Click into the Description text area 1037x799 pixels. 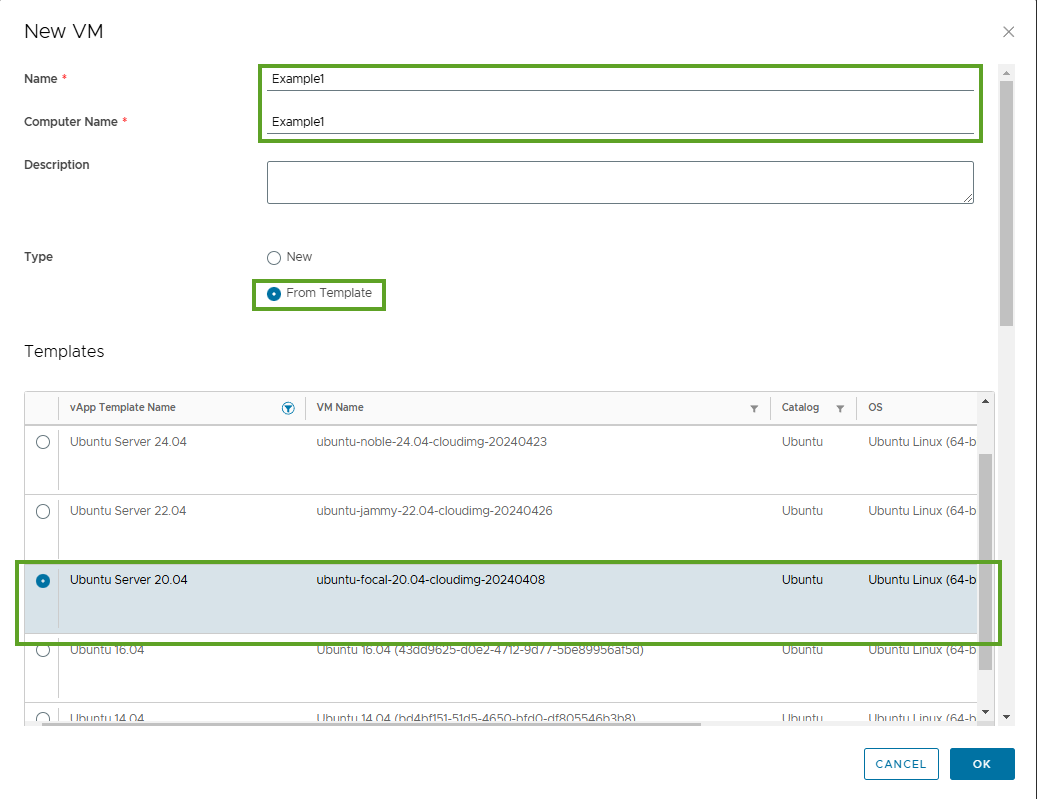click(x=620, y=182)
